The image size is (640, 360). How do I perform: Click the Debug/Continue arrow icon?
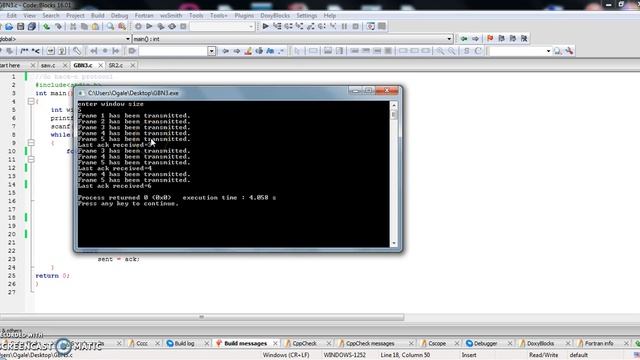[265, 27]
